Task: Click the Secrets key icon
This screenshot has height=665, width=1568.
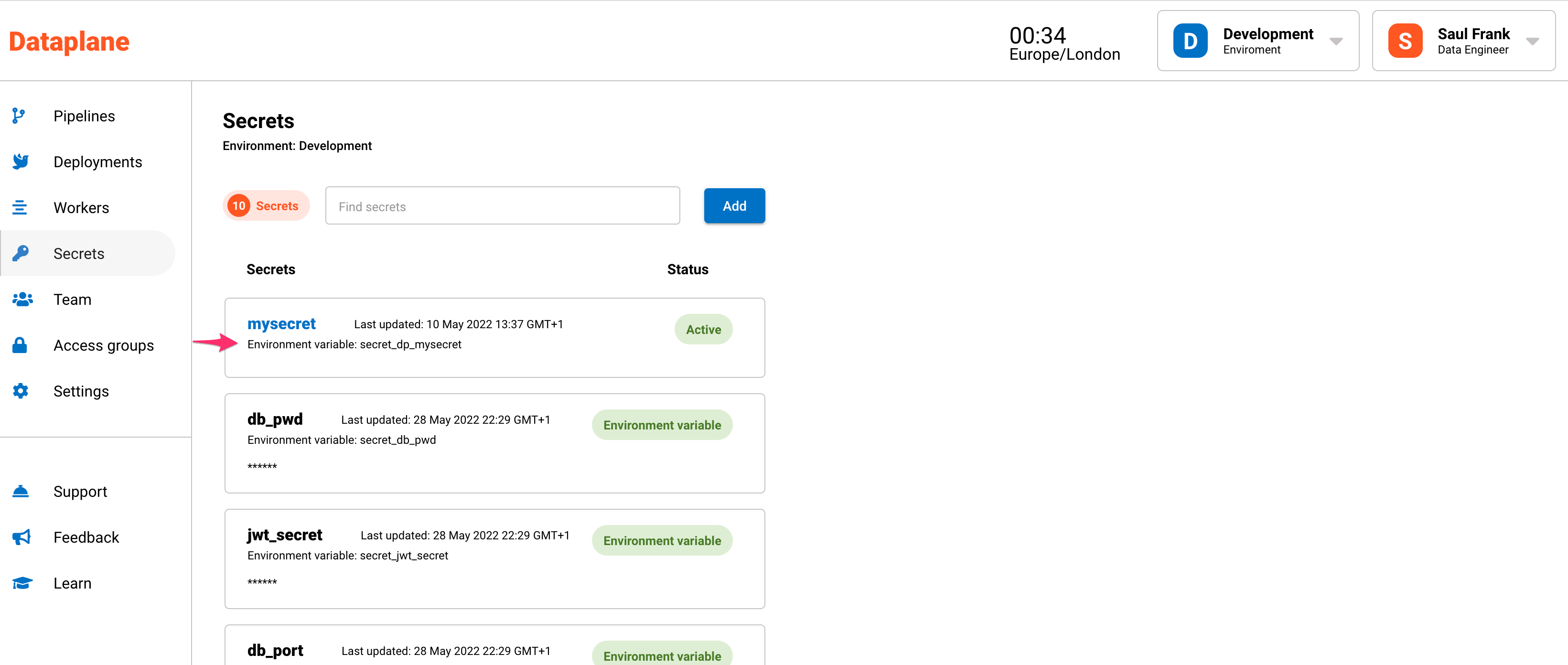Action: point(20,253)
